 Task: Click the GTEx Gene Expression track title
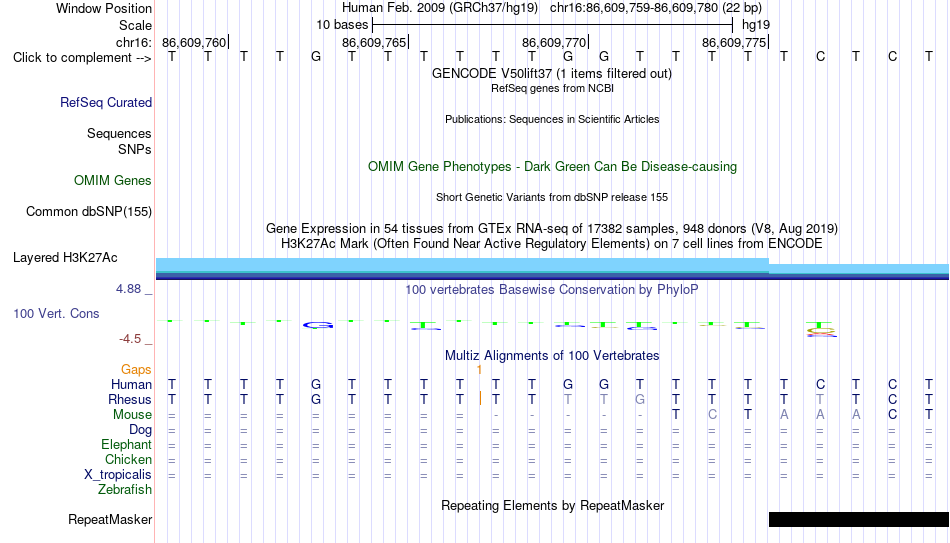click(552, 228)
